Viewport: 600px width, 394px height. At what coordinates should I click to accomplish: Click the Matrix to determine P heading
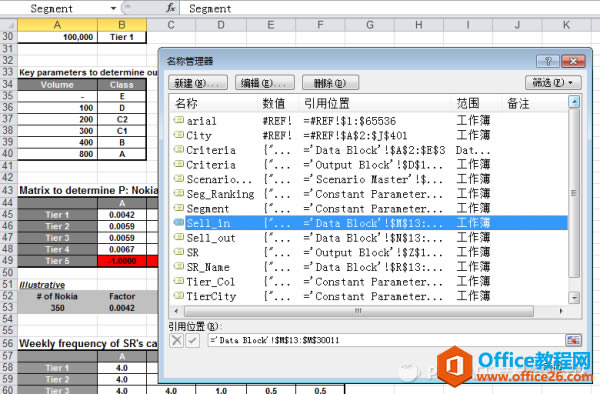coord(88,190)
